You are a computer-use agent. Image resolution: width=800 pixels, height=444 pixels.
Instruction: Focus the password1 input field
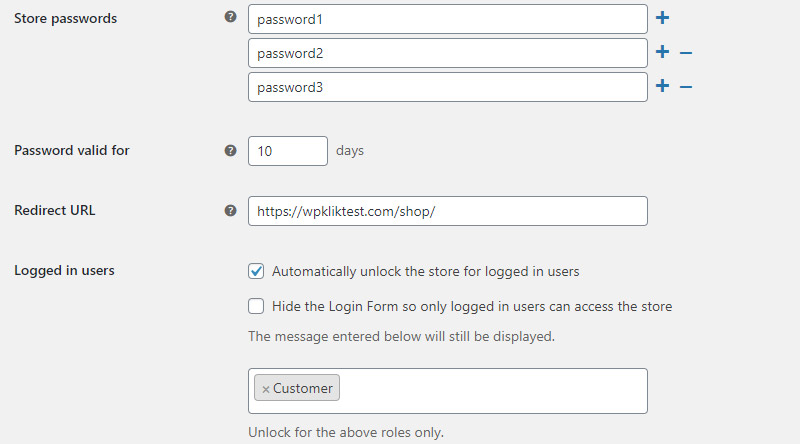[x=448, y=19]
